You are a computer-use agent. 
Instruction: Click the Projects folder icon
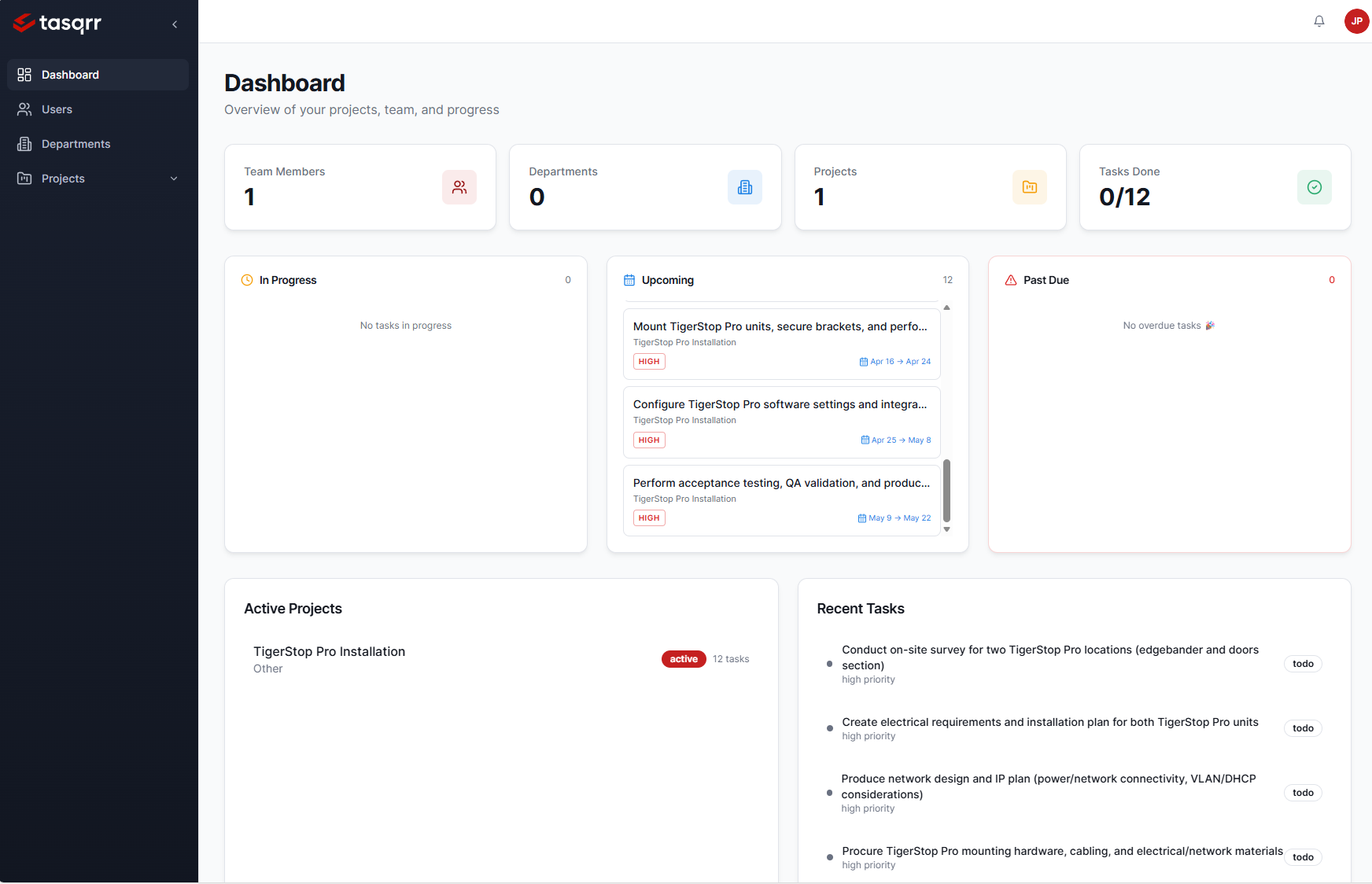(1030, 187)
